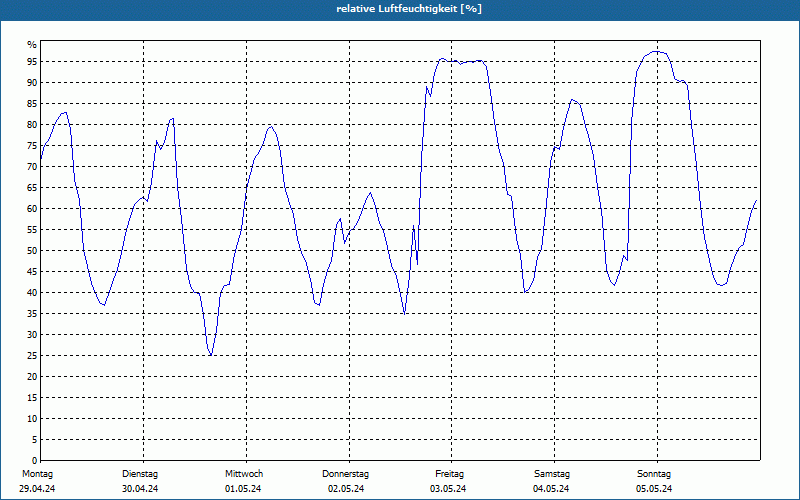The width and height of the screenshot is (800, 500).
Task: Click the date '01.05.24'
Action: (243, 489)
